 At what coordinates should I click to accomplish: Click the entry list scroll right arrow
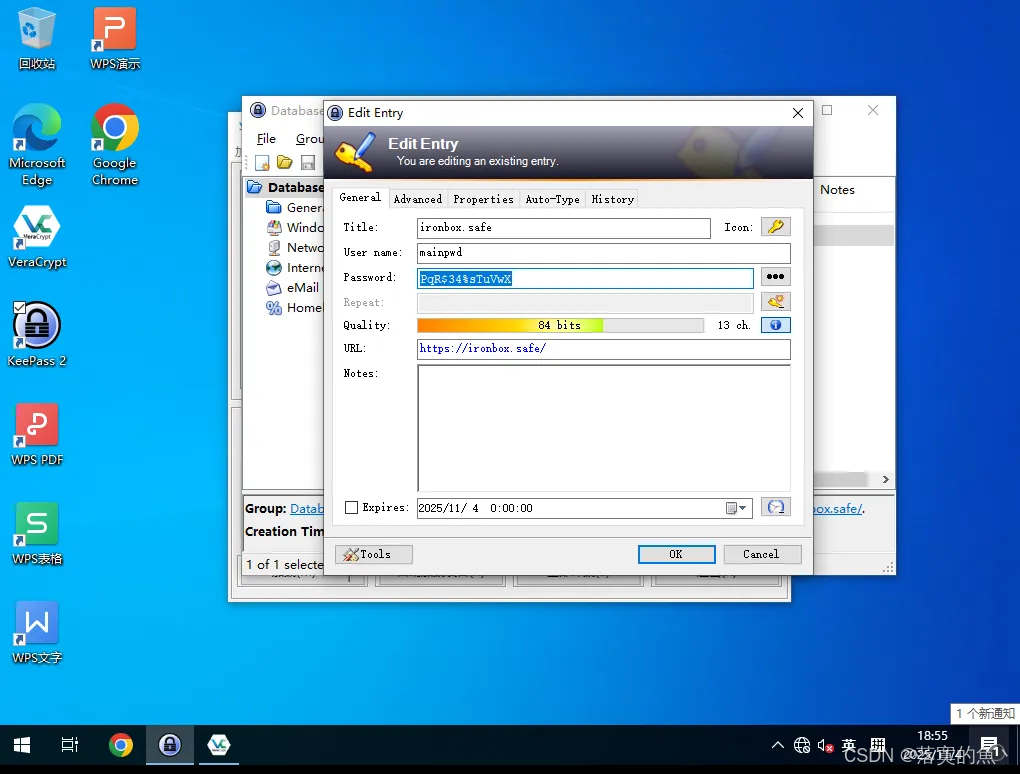point(885,479)
